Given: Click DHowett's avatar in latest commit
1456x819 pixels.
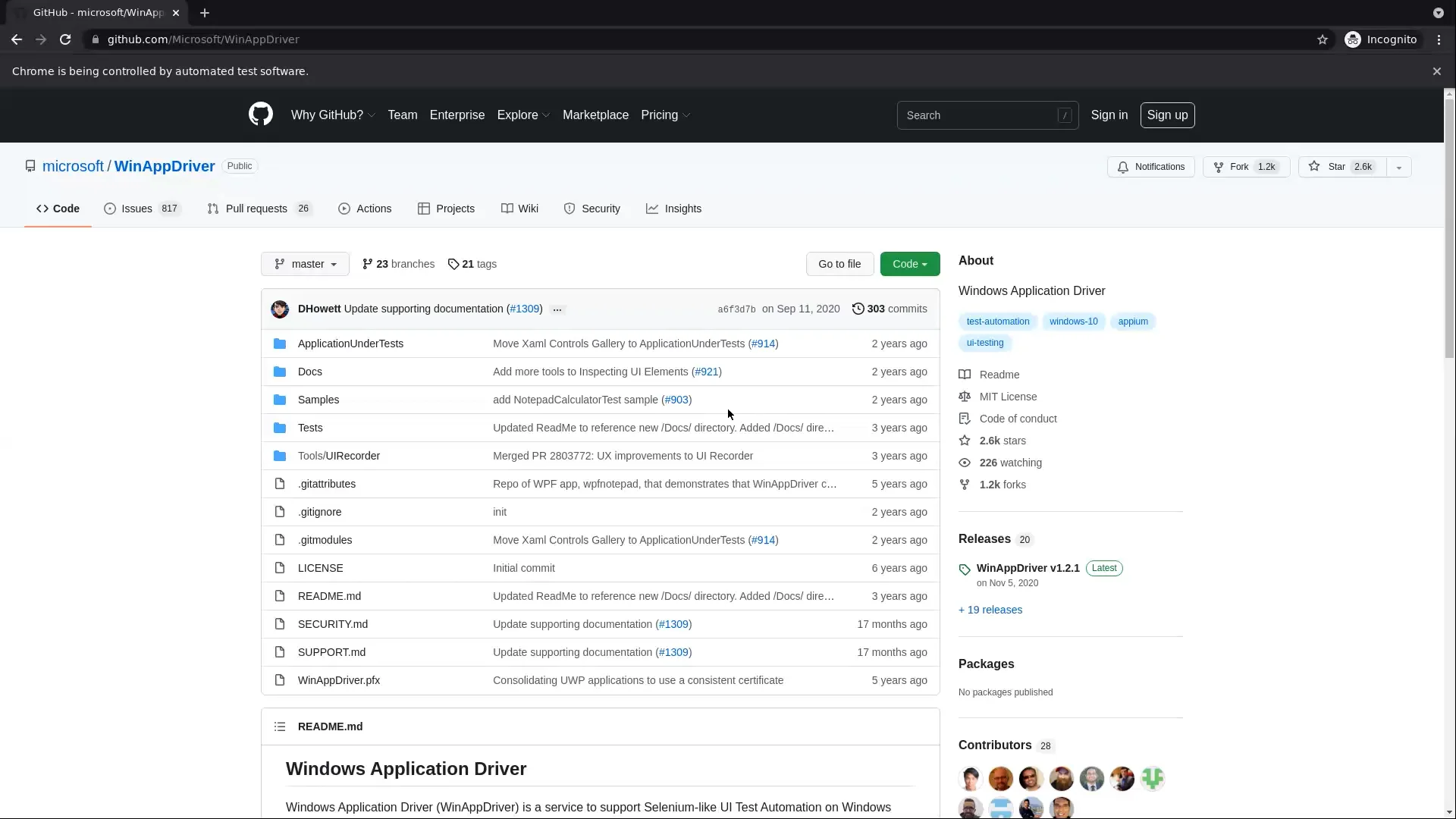Looking at the screenshot, I should pos(280,309).
